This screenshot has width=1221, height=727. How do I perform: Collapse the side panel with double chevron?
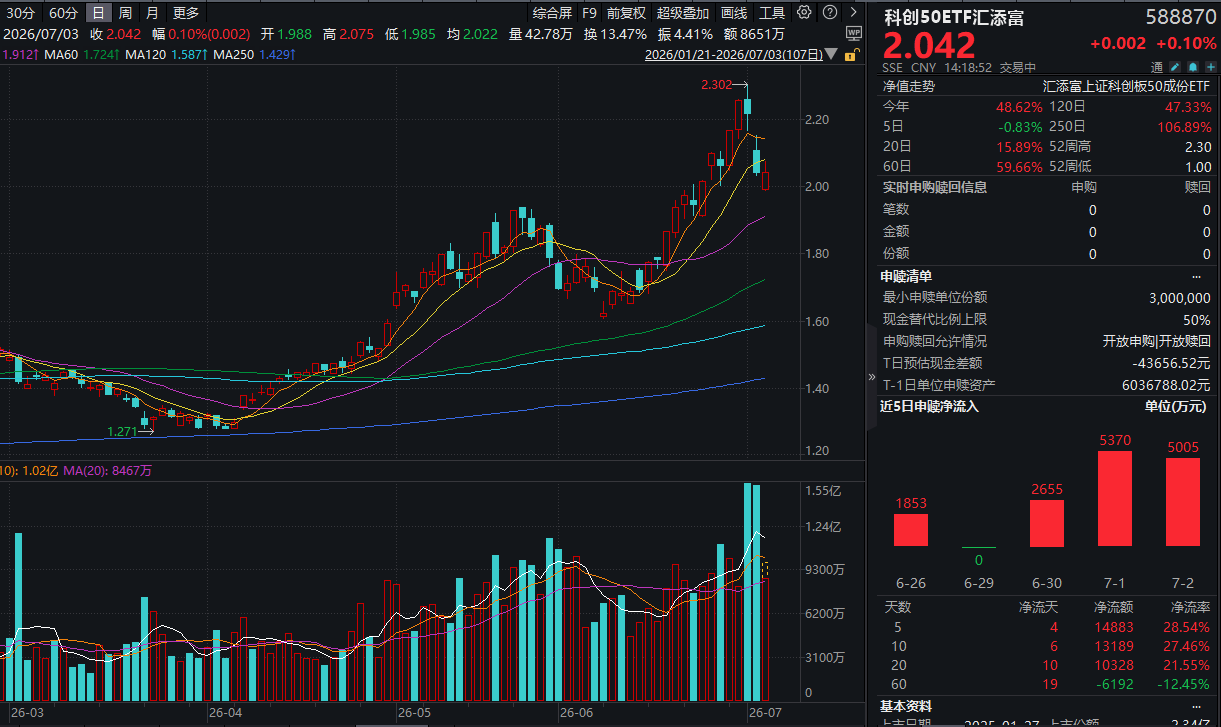click(871, 376)
